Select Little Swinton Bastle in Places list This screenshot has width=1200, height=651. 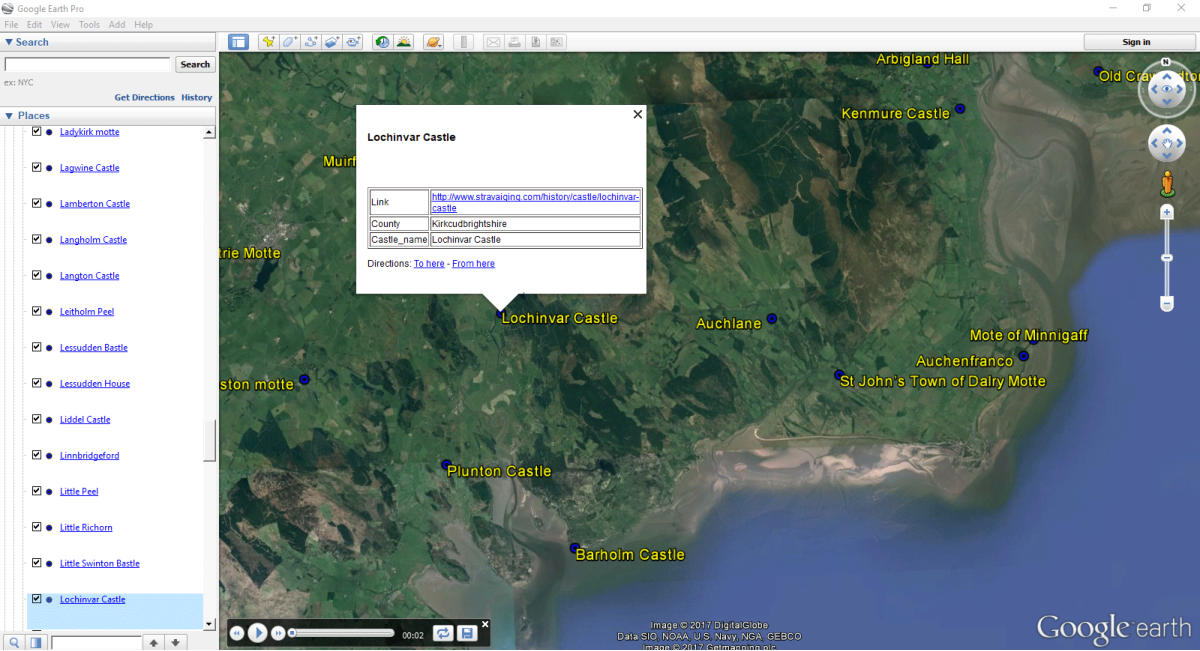pyautogui.click(x=100, y=564)
